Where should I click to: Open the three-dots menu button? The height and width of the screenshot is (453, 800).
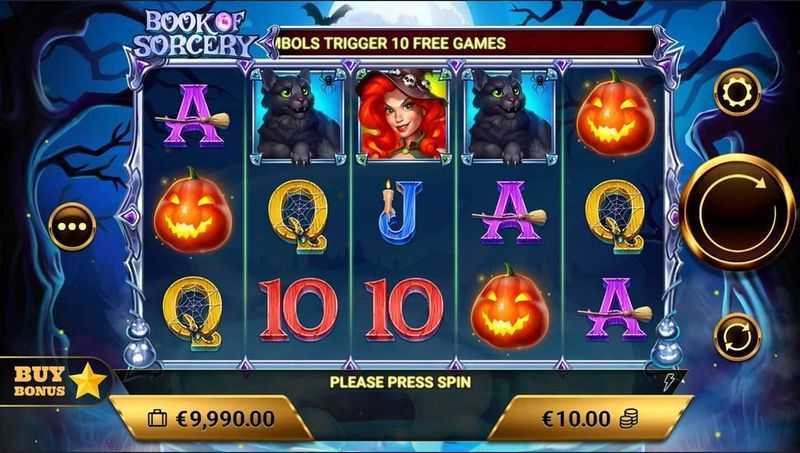[72, 226]
